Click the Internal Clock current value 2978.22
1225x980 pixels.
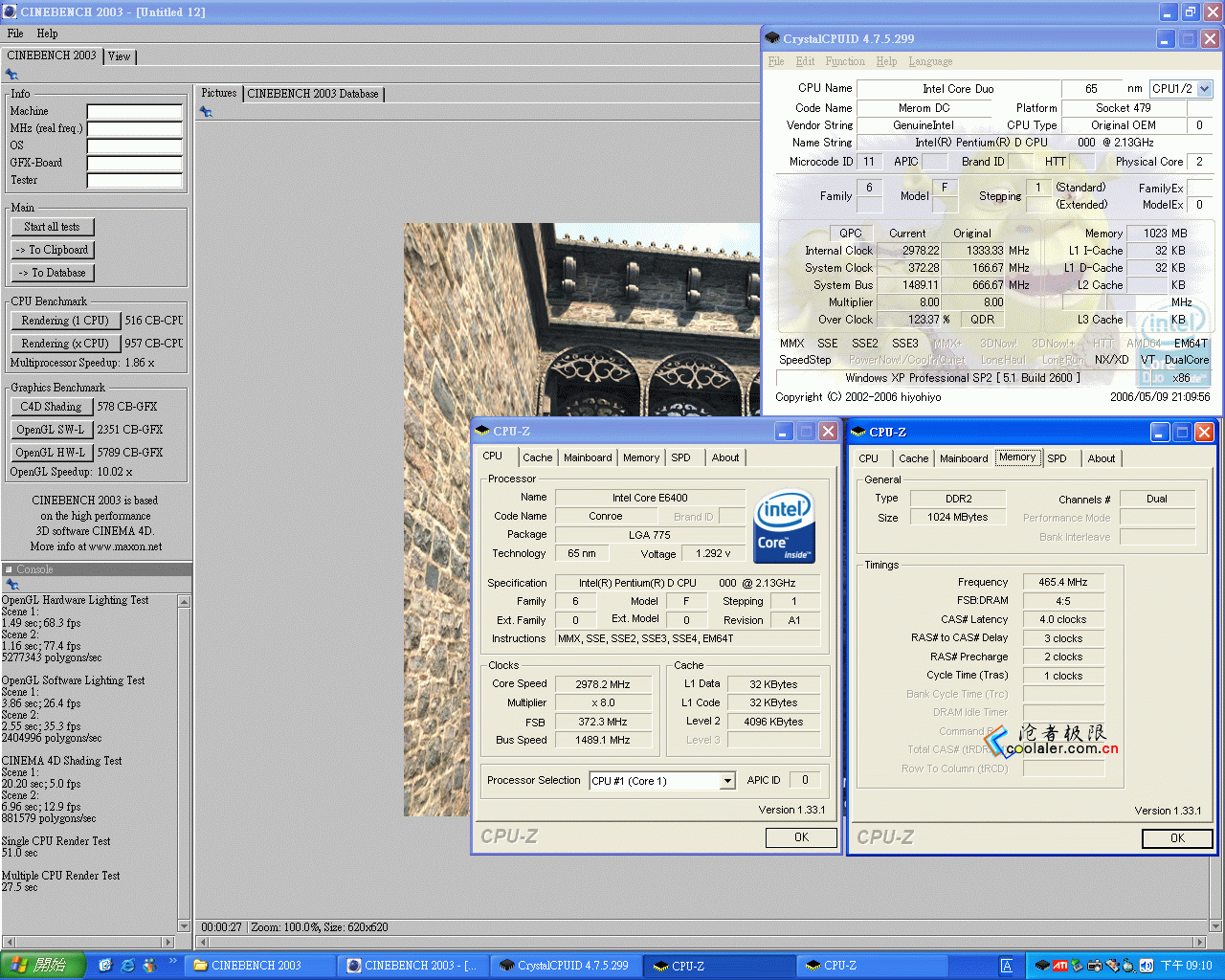tap(921, 251)
